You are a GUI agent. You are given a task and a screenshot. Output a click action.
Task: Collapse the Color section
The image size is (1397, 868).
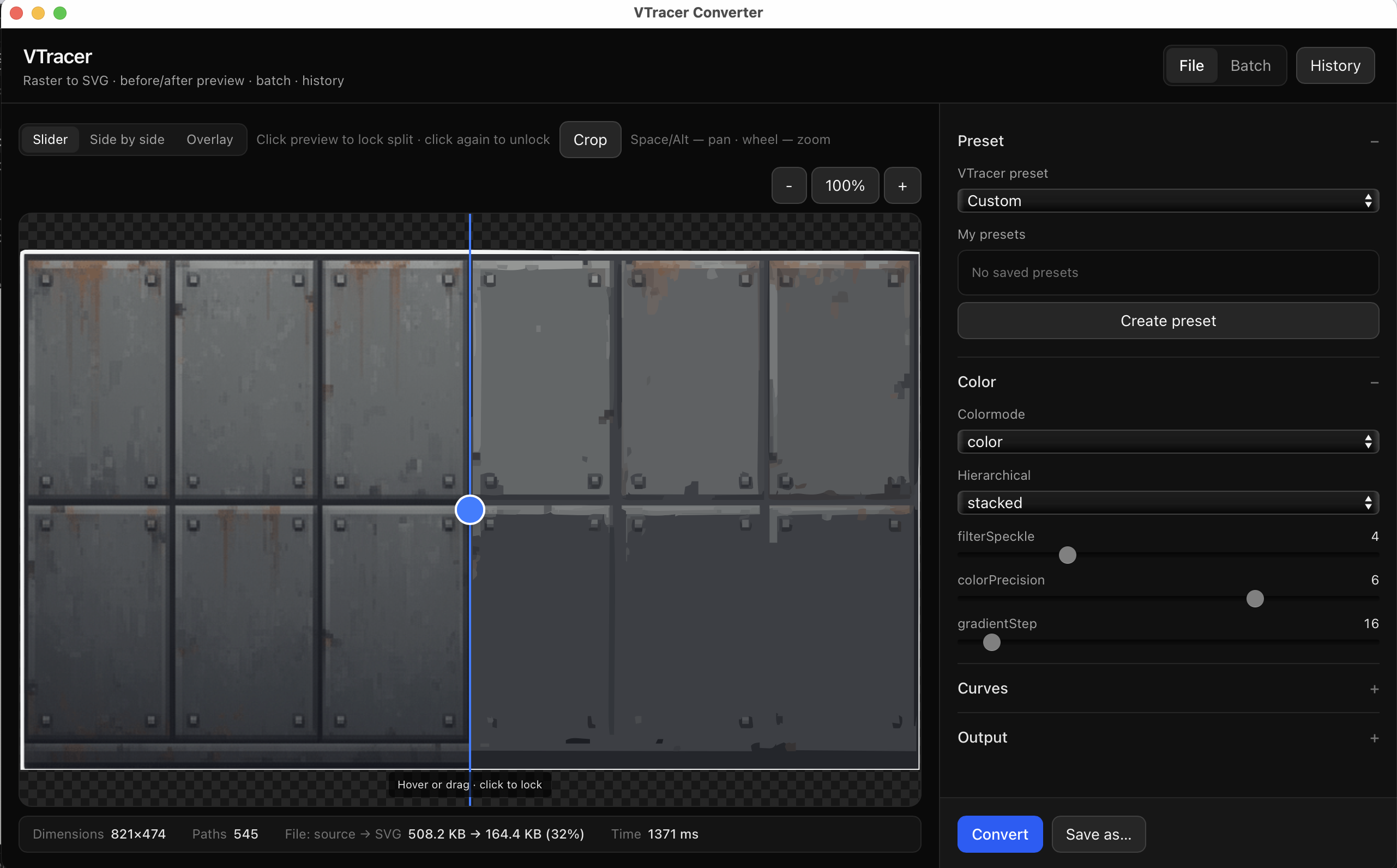pyautogui.click(x=1374, y=382)
